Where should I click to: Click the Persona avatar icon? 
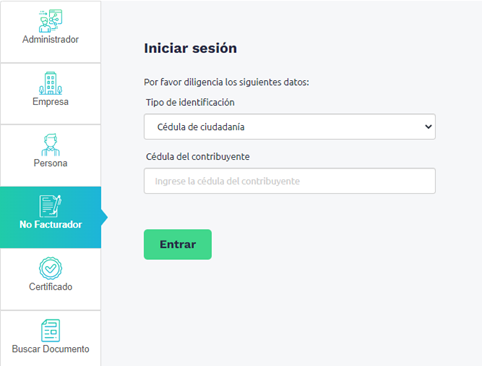[x=50, y=145]
